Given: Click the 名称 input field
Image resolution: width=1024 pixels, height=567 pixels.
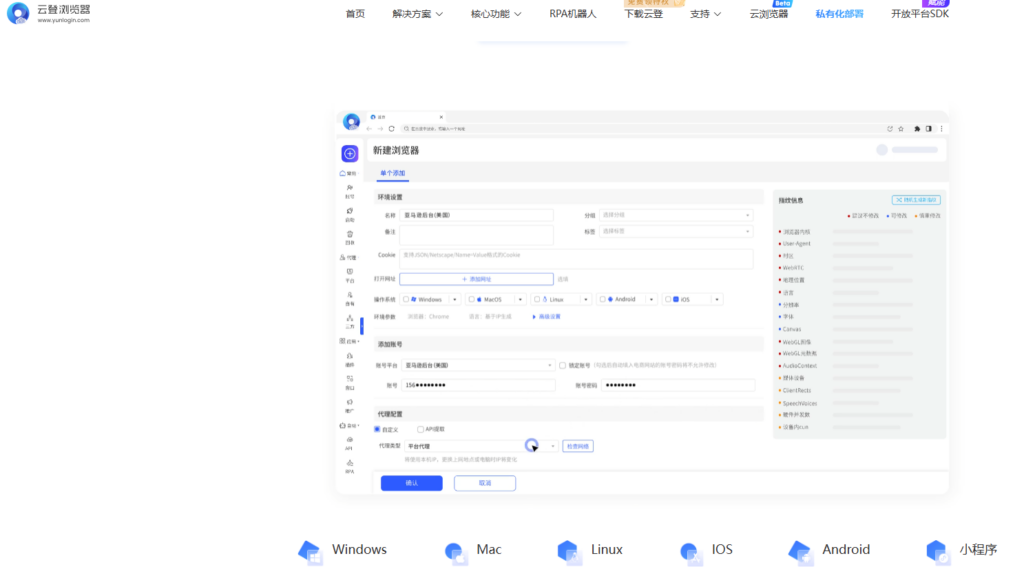Looking at the screenshot, I should point(477,215).
